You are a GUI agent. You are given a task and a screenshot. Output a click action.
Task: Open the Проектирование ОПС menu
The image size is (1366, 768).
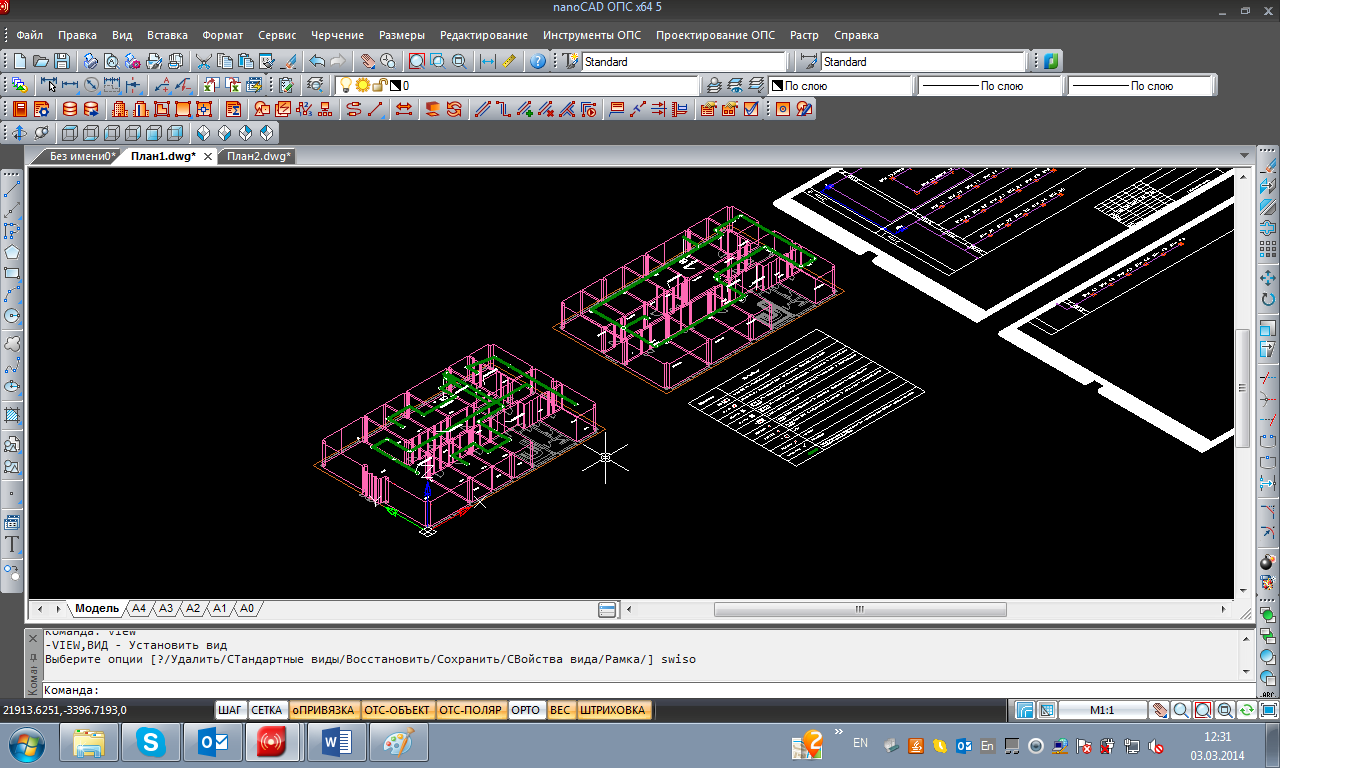715,35
